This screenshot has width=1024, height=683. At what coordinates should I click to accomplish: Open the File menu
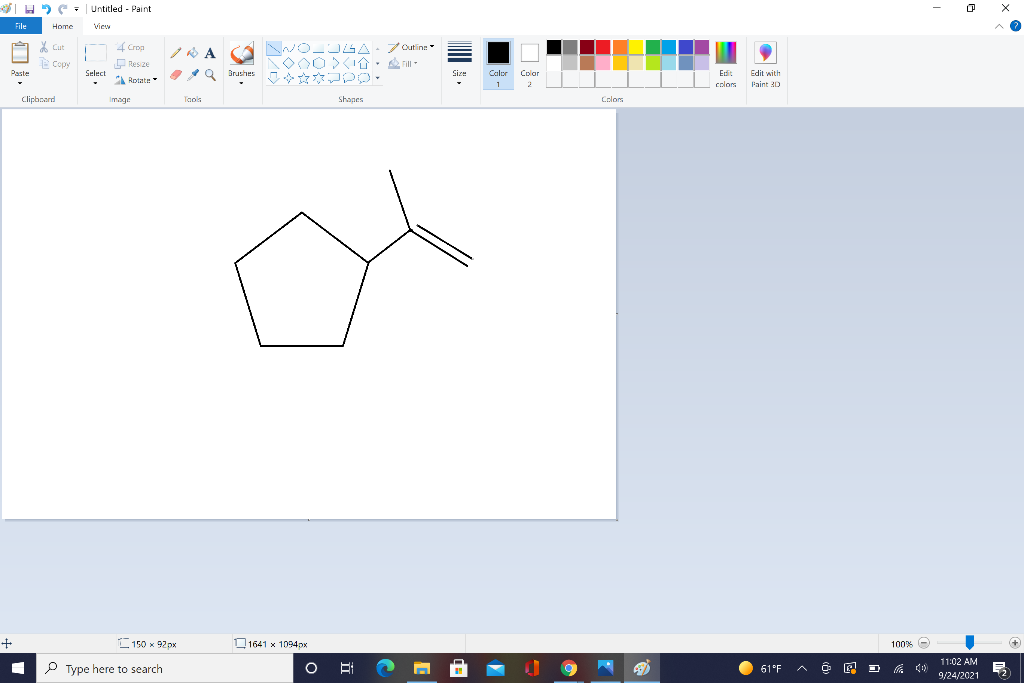point(21,27)
